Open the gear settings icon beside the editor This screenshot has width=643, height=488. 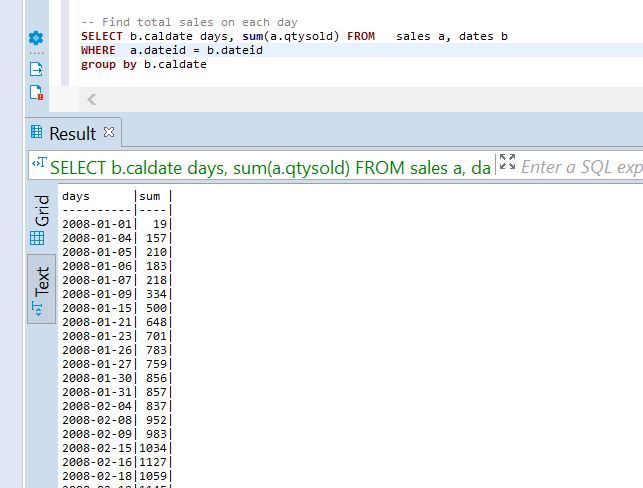click(x=36, y=38)
